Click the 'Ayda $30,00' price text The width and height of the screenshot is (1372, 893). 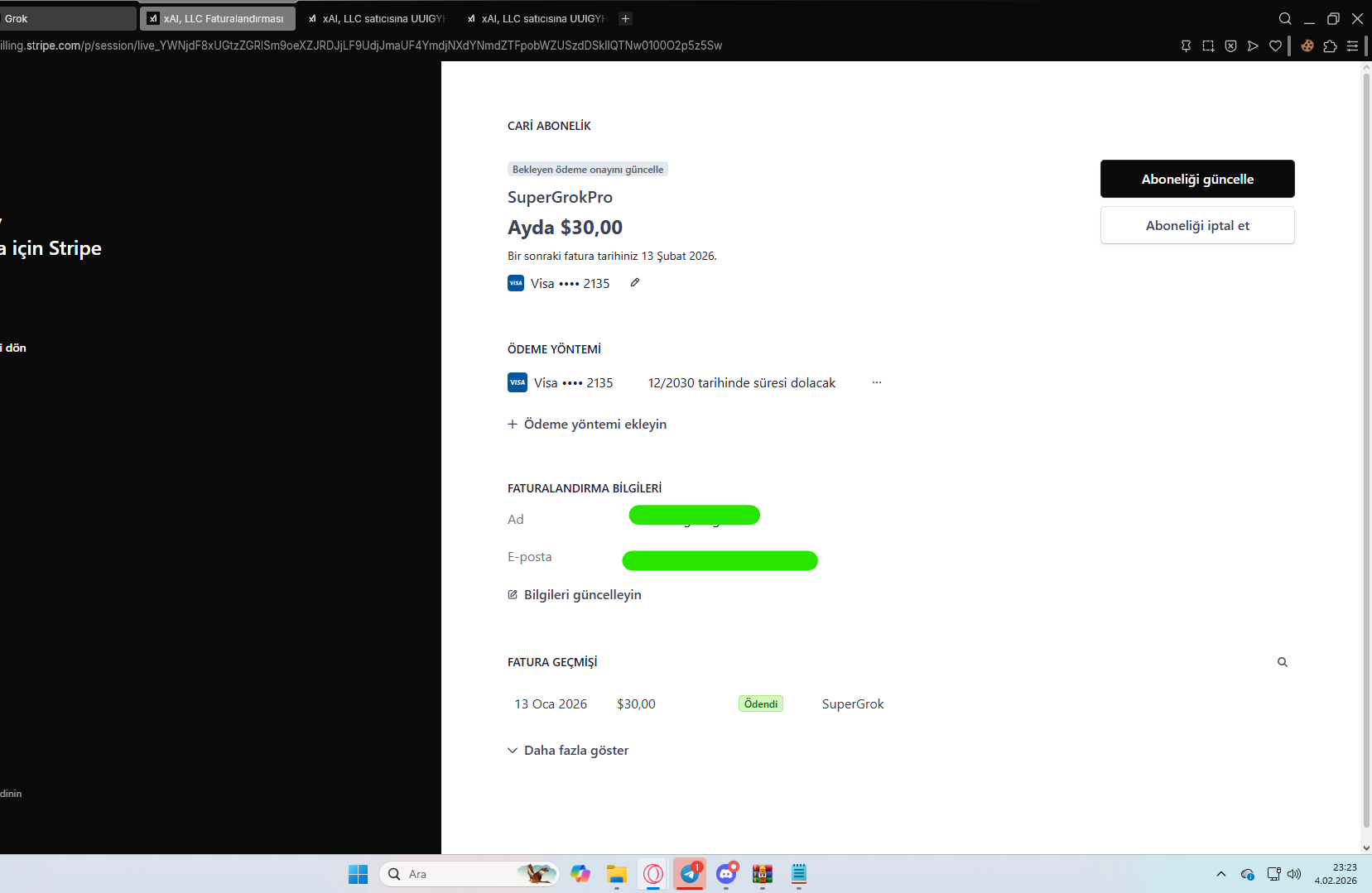pyautogui.click(x=566, y=228)
